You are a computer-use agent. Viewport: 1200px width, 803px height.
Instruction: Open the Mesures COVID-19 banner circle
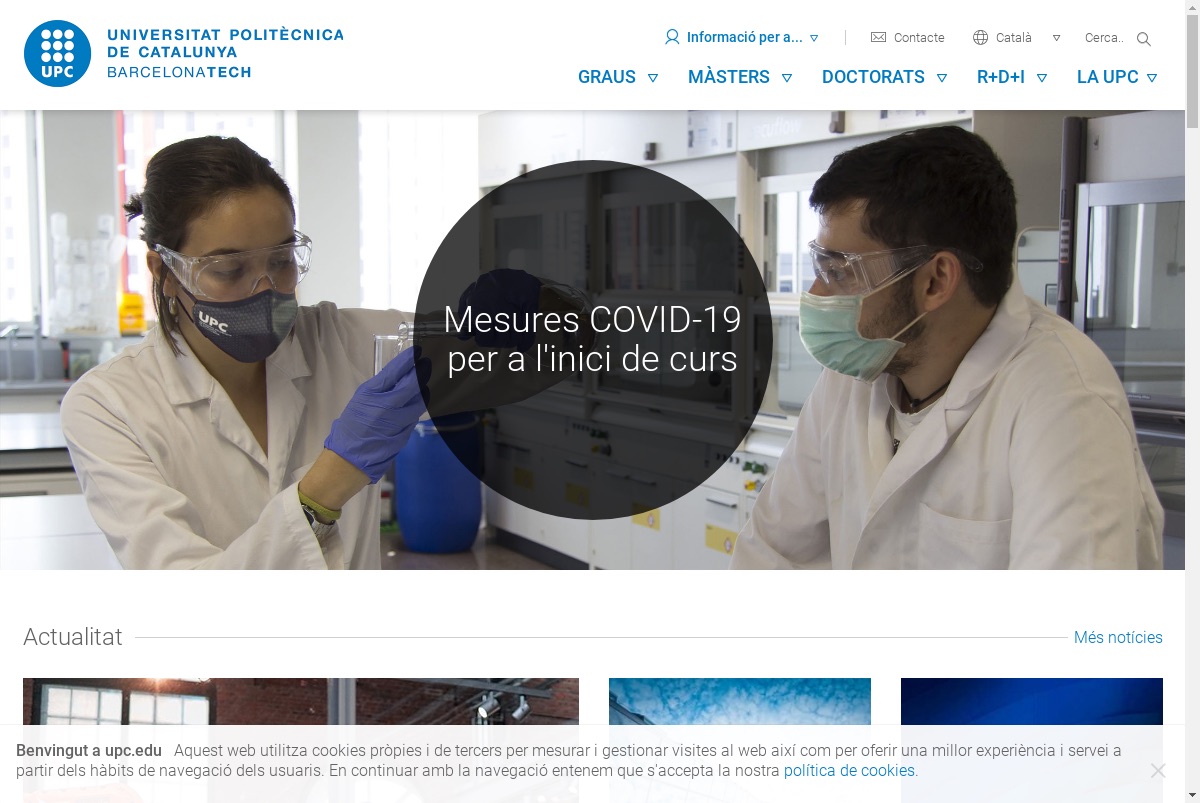(x=593, y=340)
